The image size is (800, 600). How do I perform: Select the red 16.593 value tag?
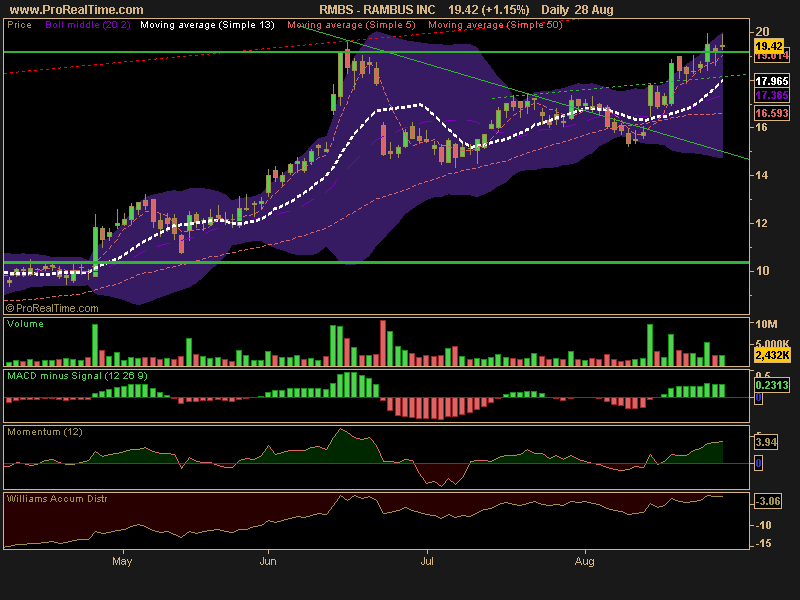[x=772, y=113]
